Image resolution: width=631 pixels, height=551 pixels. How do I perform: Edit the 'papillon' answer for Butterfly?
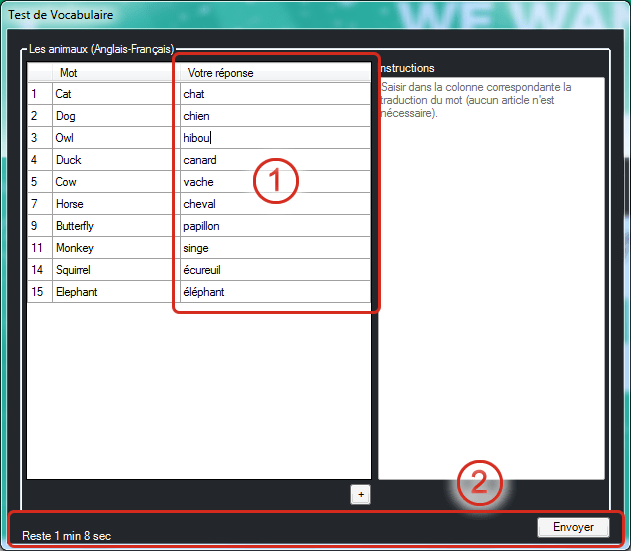(274, 226)
